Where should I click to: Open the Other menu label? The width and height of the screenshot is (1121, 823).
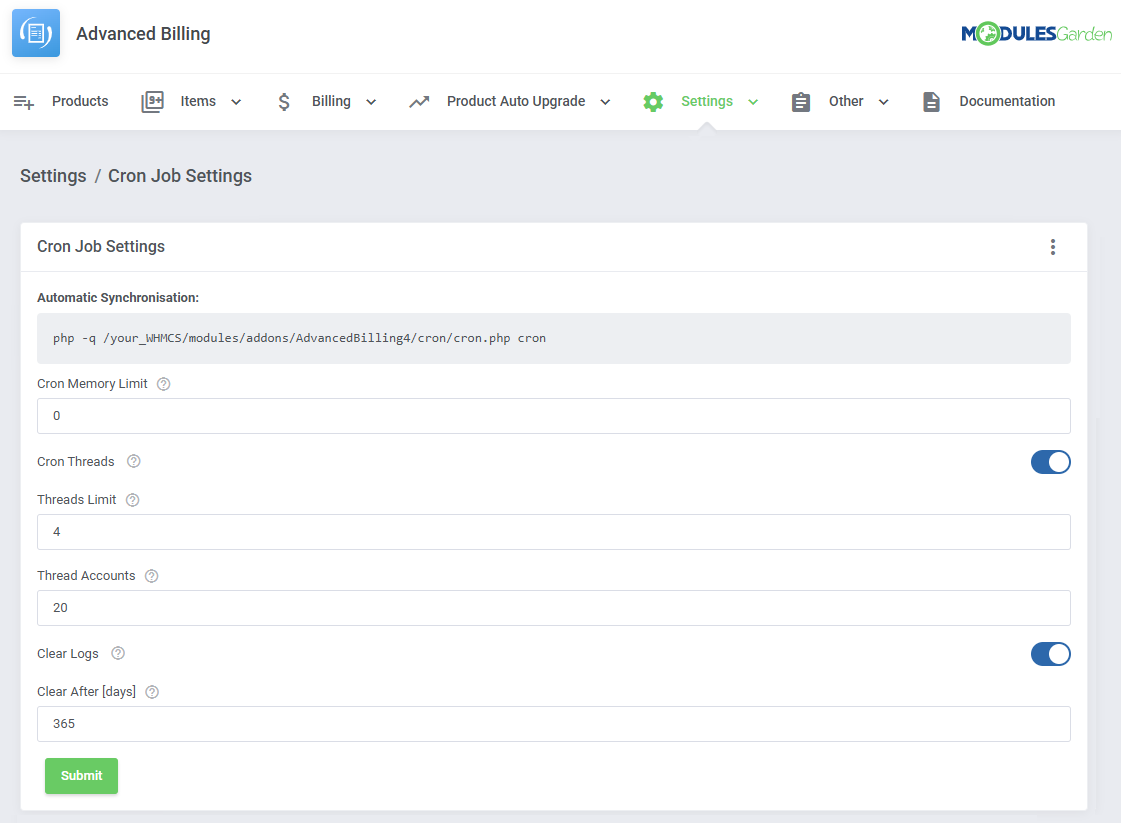pyautogui.click(x=846, y=101)
